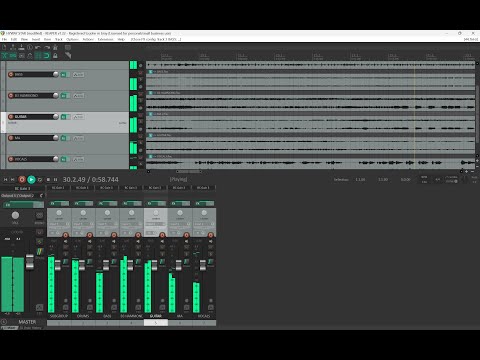Click the transport Record button

click(x=22, y=180)
